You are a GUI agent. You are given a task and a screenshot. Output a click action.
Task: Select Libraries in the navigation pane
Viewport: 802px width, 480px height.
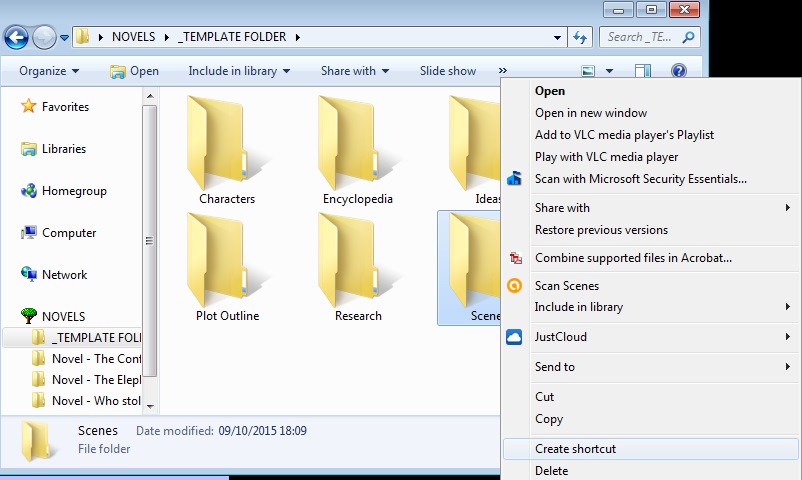[x=53, y=149]
